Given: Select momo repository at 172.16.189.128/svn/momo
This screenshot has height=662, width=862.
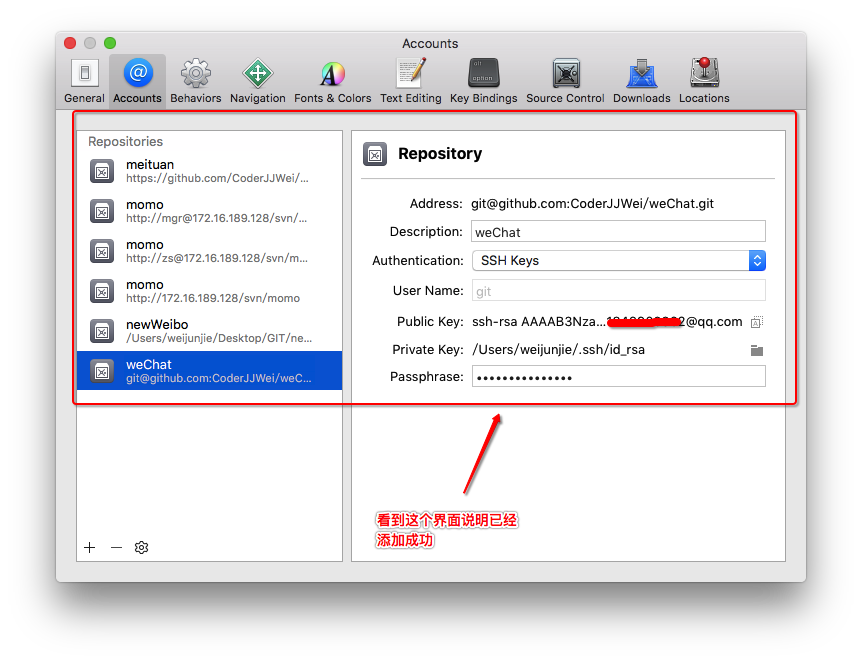Looking at the screenshot, I should pos(209,291).
